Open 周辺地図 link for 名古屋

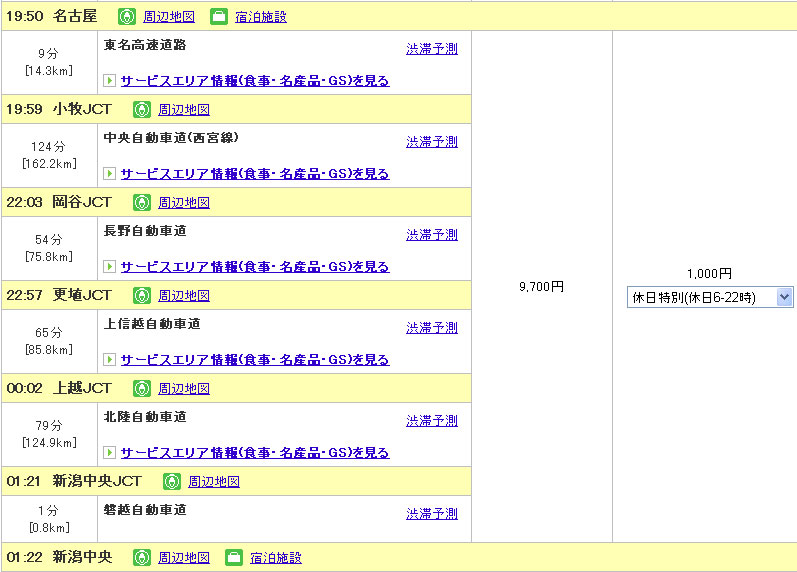click(169, 17)
